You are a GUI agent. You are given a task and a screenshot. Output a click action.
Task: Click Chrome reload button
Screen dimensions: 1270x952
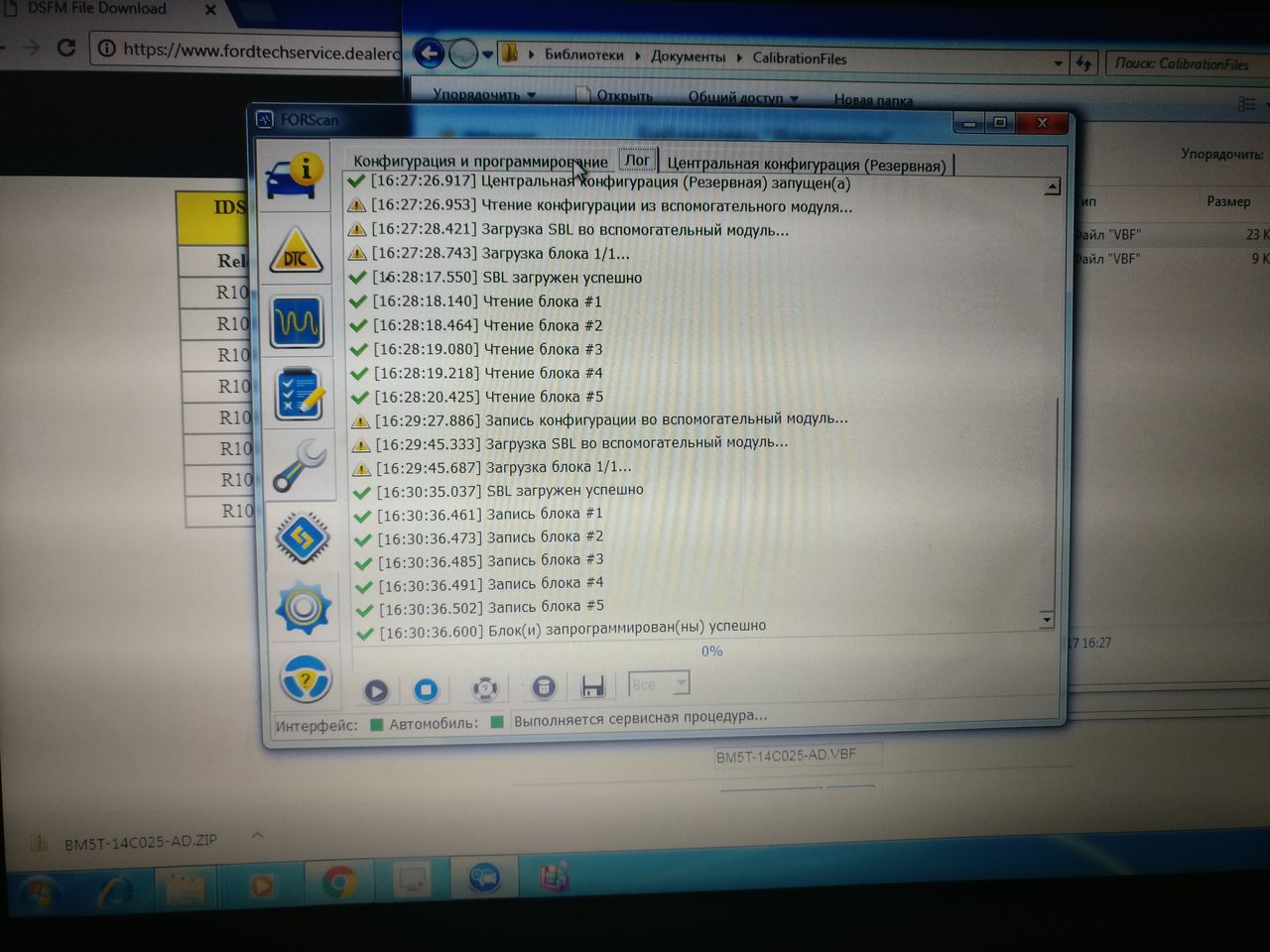pos(66,48)
